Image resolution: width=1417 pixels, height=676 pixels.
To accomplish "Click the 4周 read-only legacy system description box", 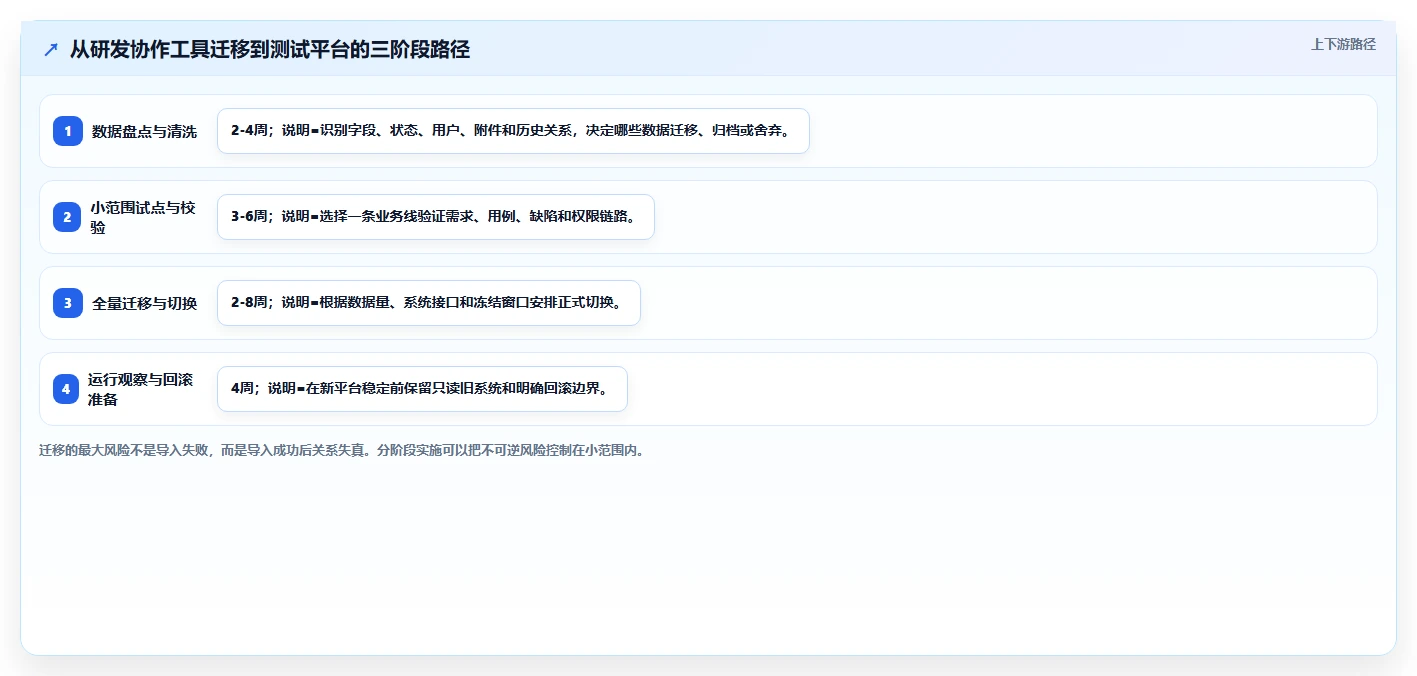I will pos(422,389).
